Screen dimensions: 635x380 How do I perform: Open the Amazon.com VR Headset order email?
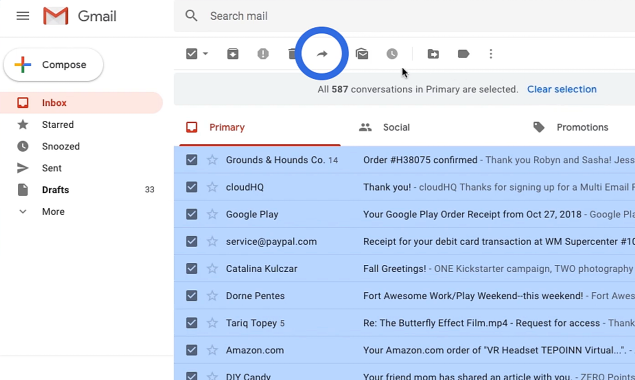[405, 350]
